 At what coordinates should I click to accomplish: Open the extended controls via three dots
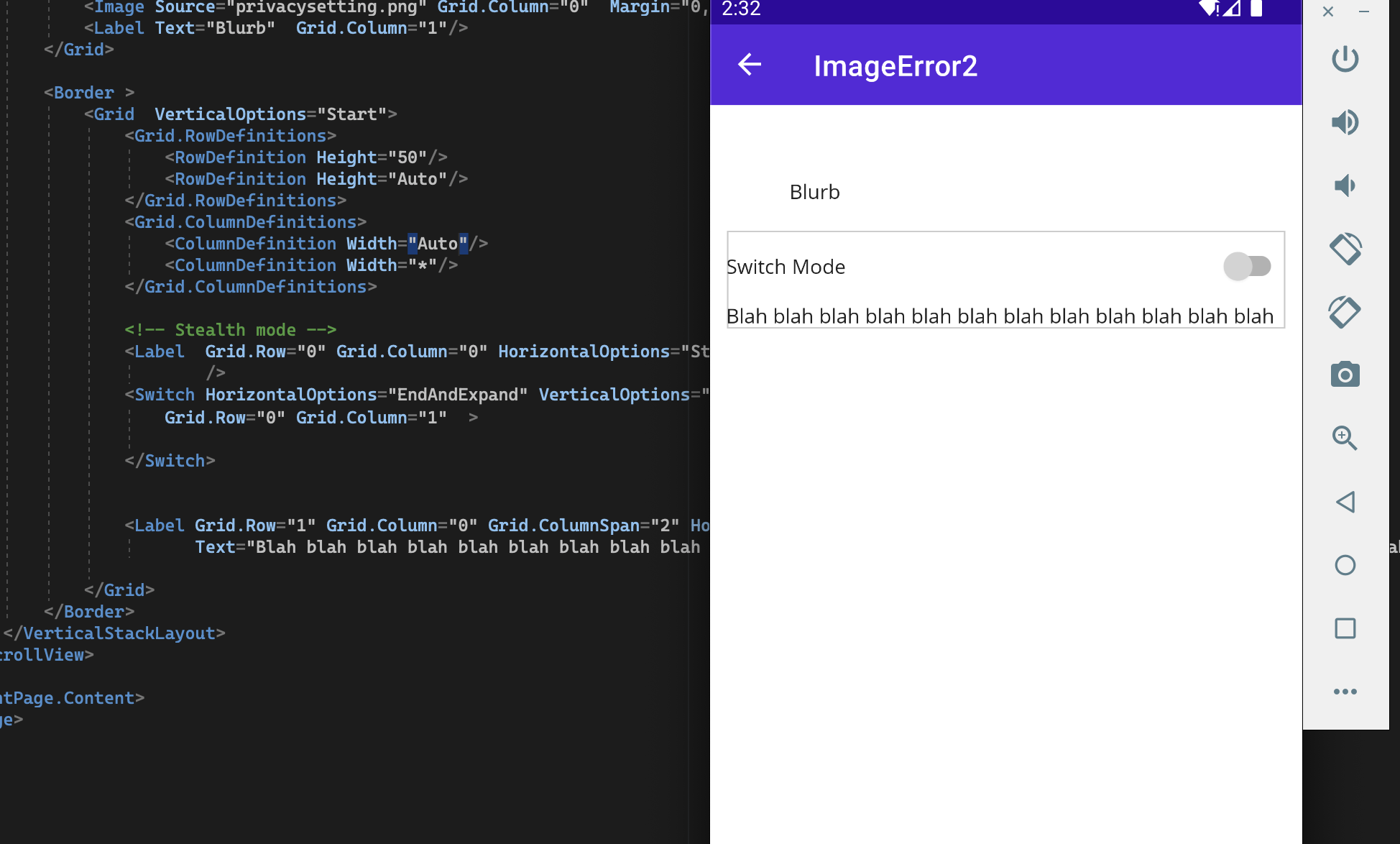pyautogui.click(x=1345, y=692)
